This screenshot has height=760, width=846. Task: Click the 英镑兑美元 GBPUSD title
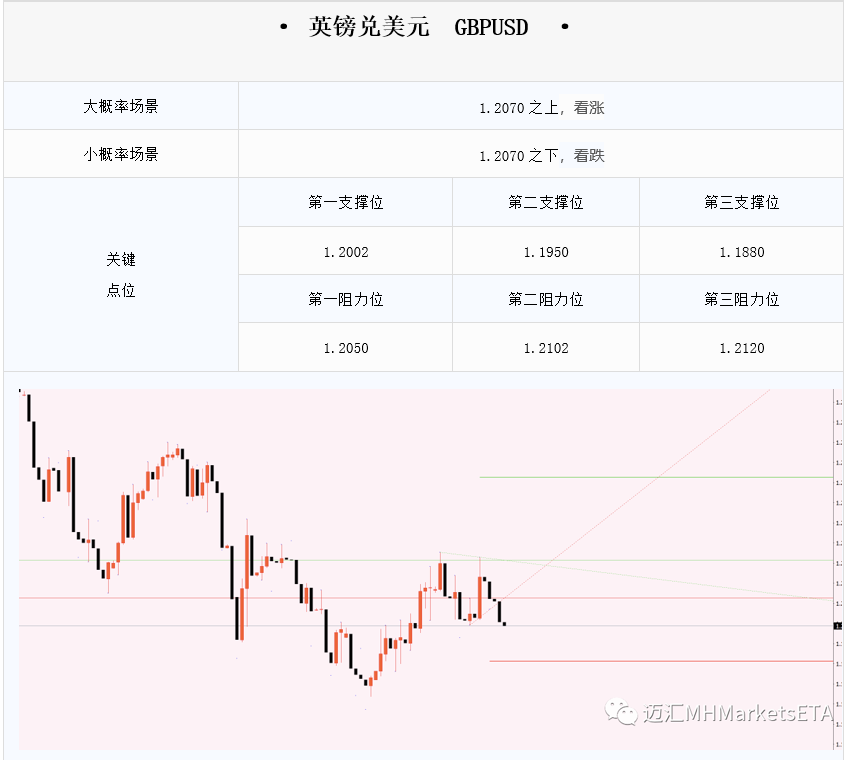[418, 26]
